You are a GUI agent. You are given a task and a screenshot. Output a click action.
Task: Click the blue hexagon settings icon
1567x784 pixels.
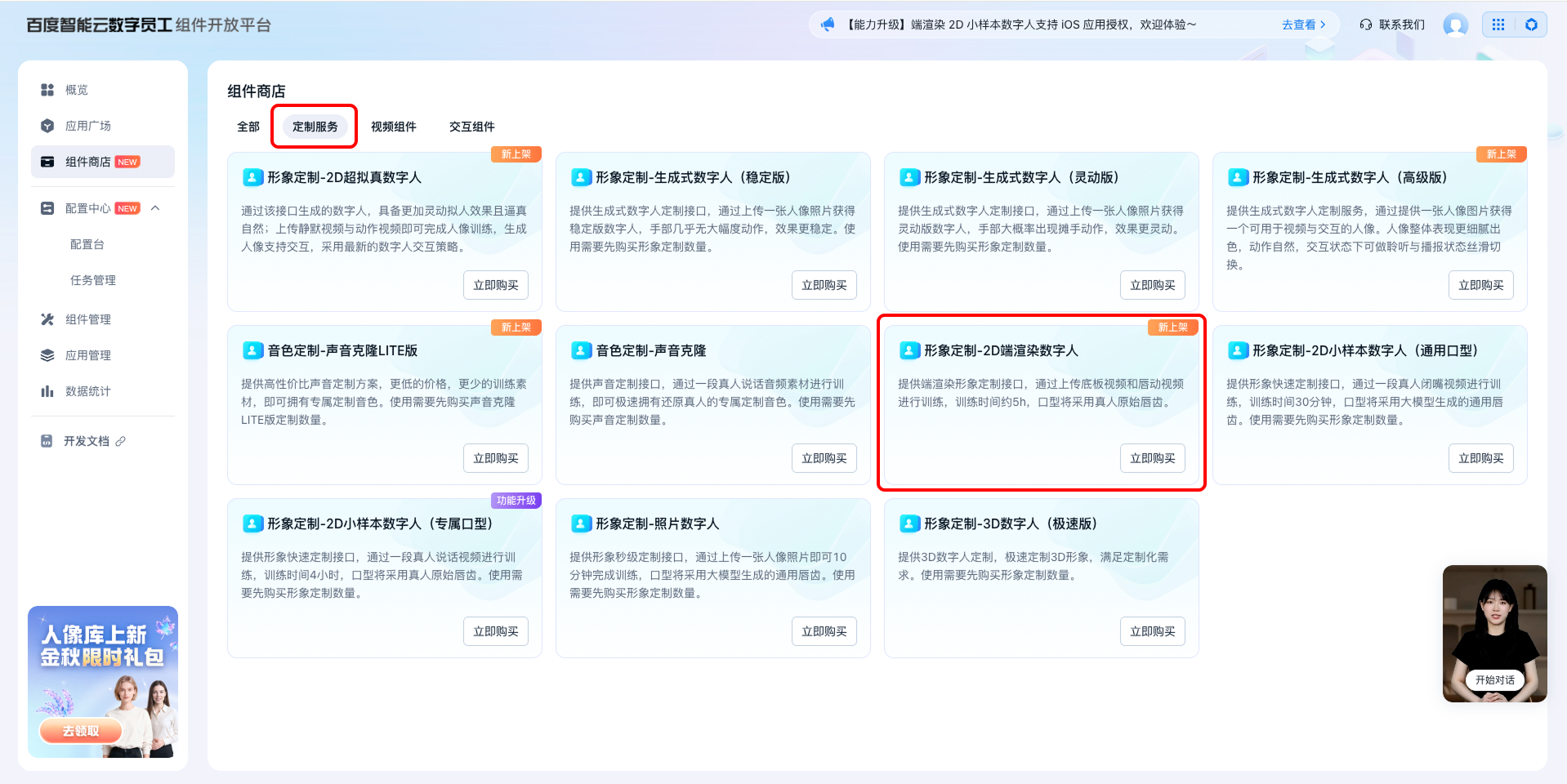(x=1531, y=24)
